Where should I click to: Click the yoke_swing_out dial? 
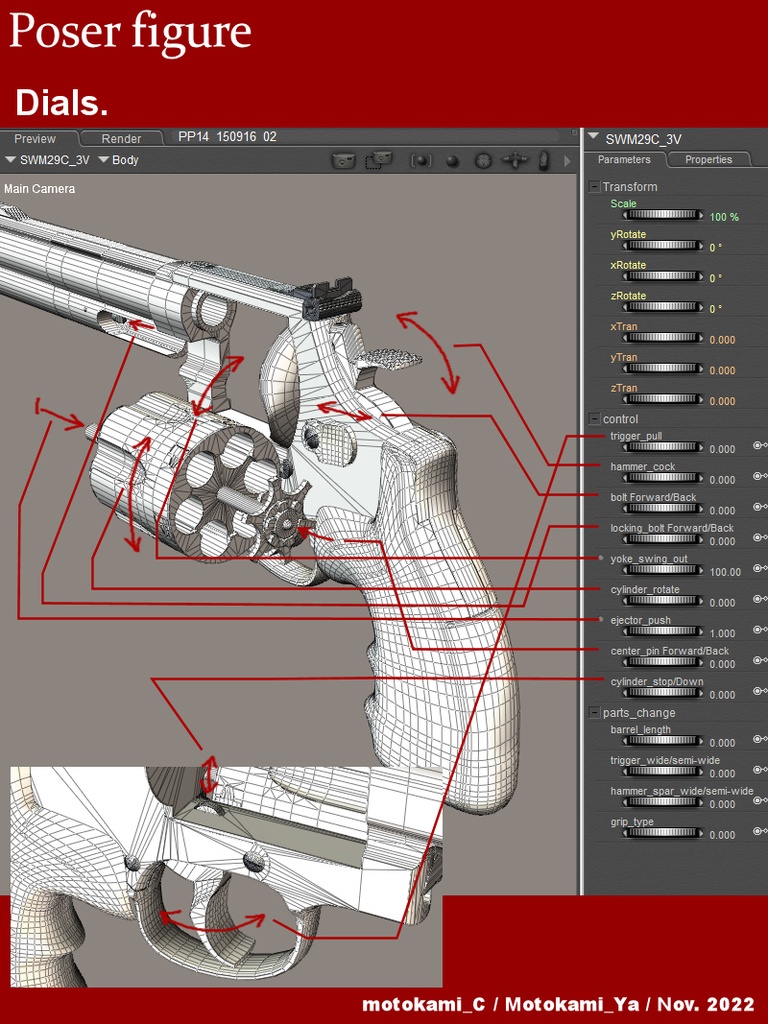[663, 570]
